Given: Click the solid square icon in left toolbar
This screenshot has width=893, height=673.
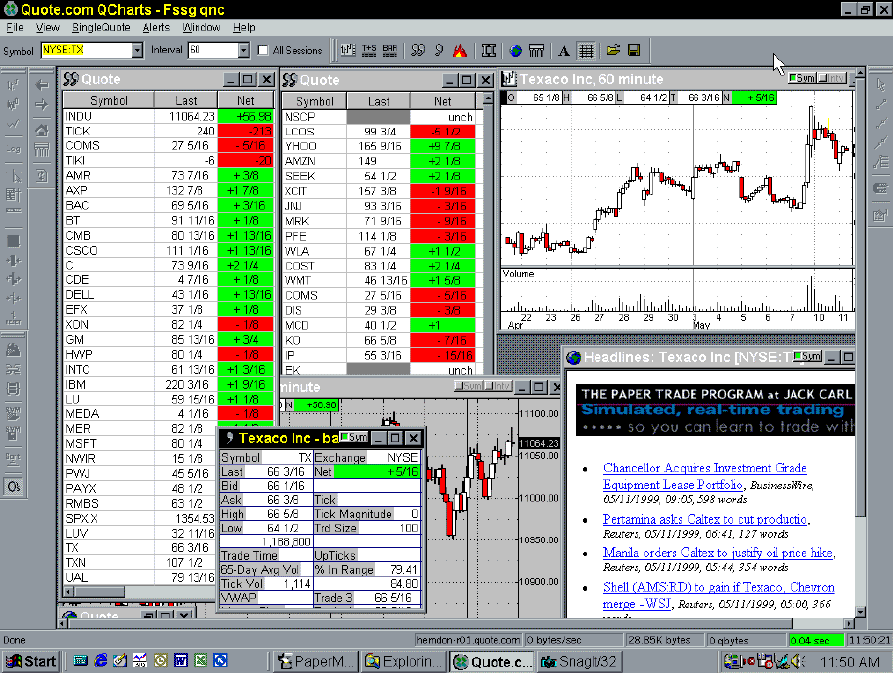Looking at the screenshot, I should 13,241.
